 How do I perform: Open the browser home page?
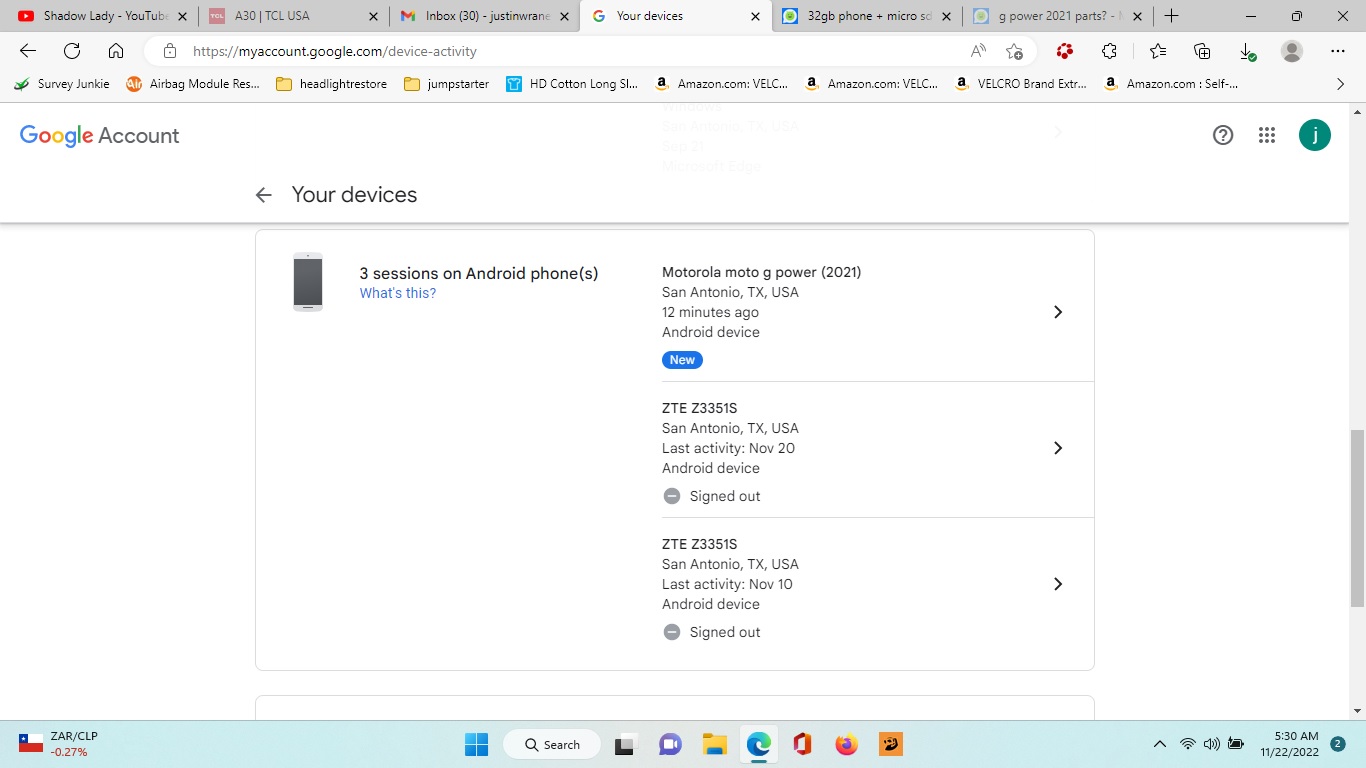point(116,51)
